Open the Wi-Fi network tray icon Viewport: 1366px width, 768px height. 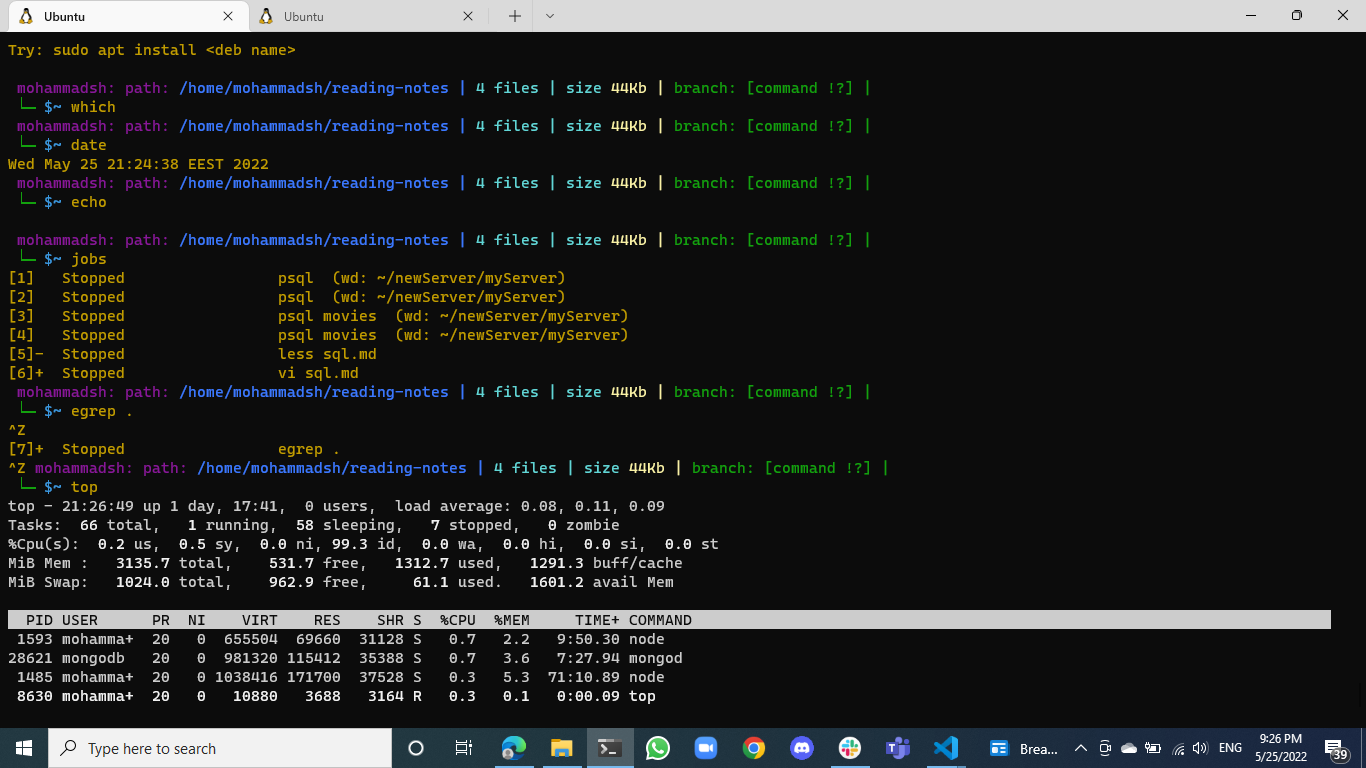click(1178, 748)
